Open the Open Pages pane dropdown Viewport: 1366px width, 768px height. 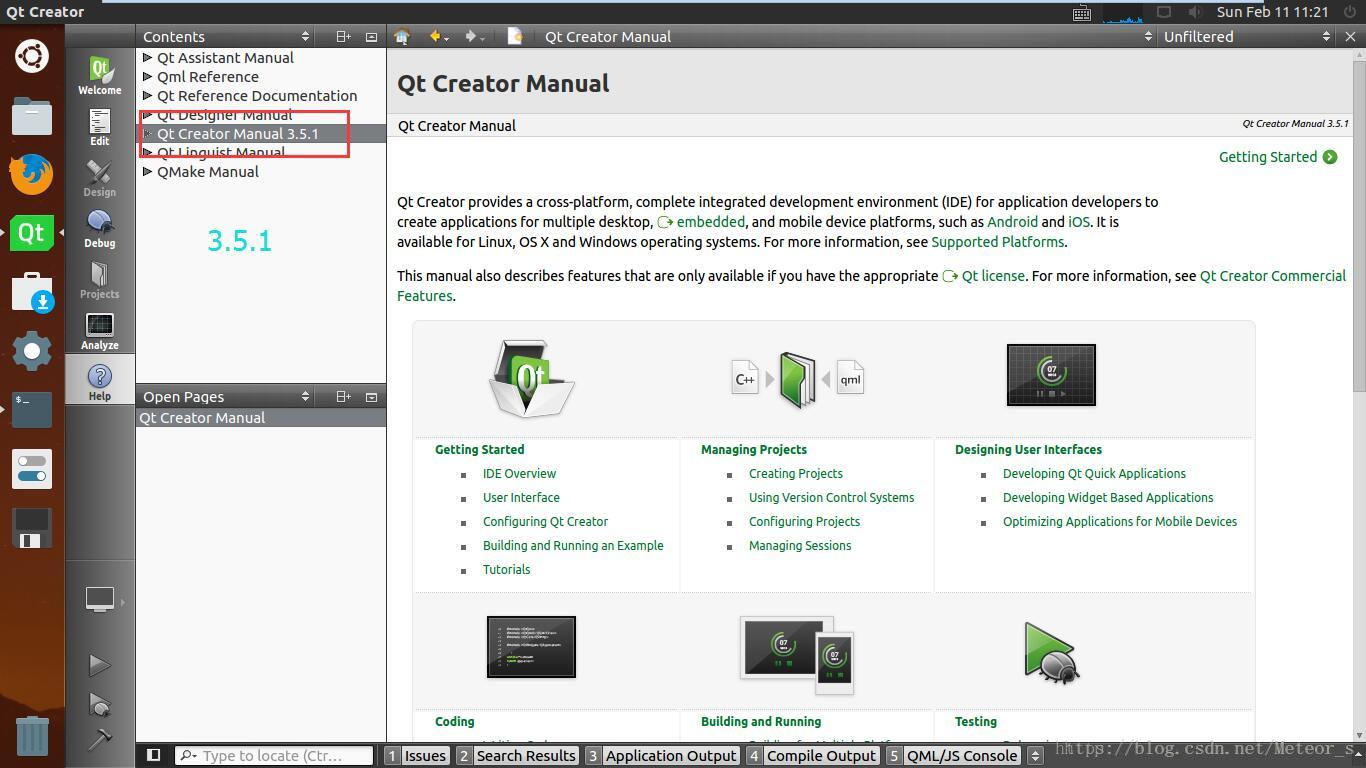pyautogui.click(x=227, y=396)
